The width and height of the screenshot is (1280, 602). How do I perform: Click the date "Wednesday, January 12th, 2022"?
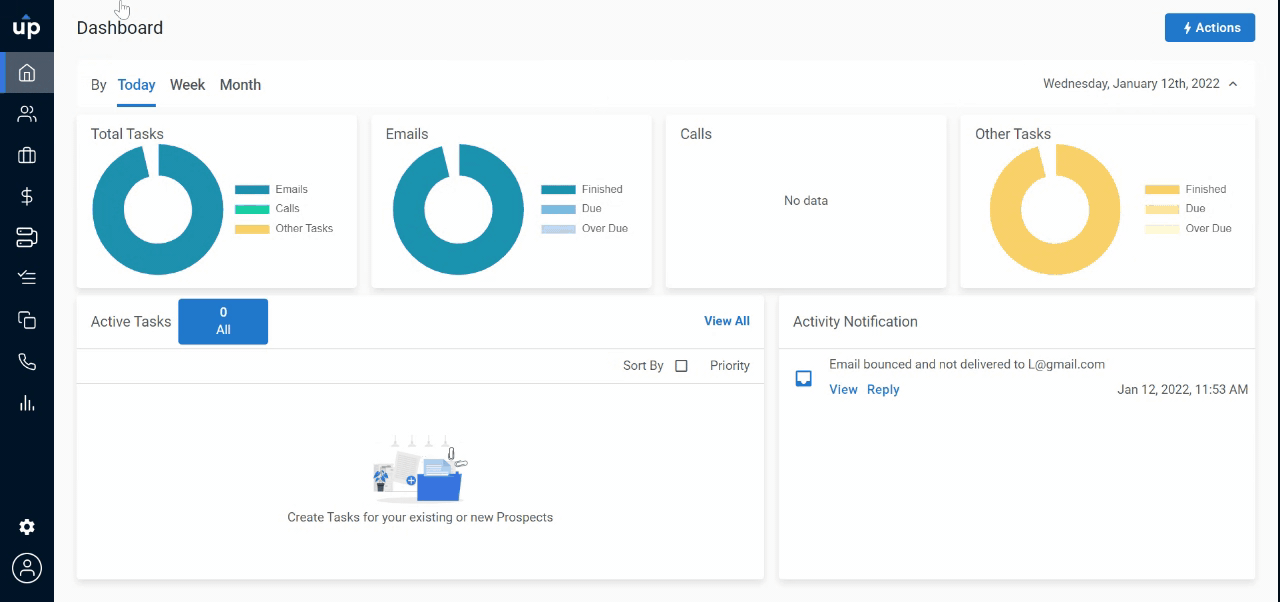click(x=1131, y=84)
